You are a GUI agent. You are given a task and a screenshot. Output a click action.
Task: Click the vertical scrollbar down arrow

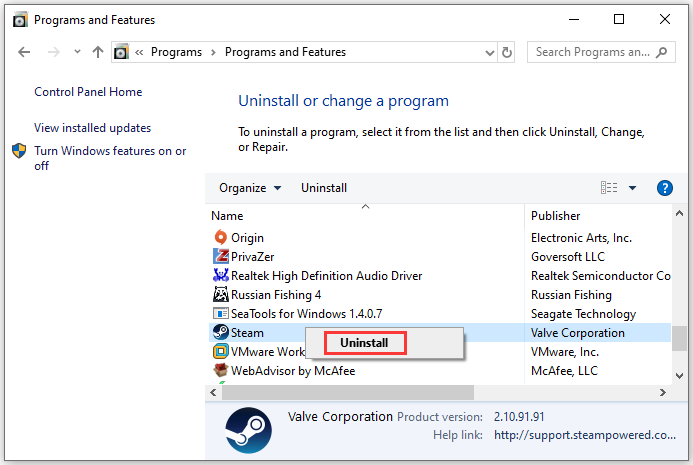(679, 376)
